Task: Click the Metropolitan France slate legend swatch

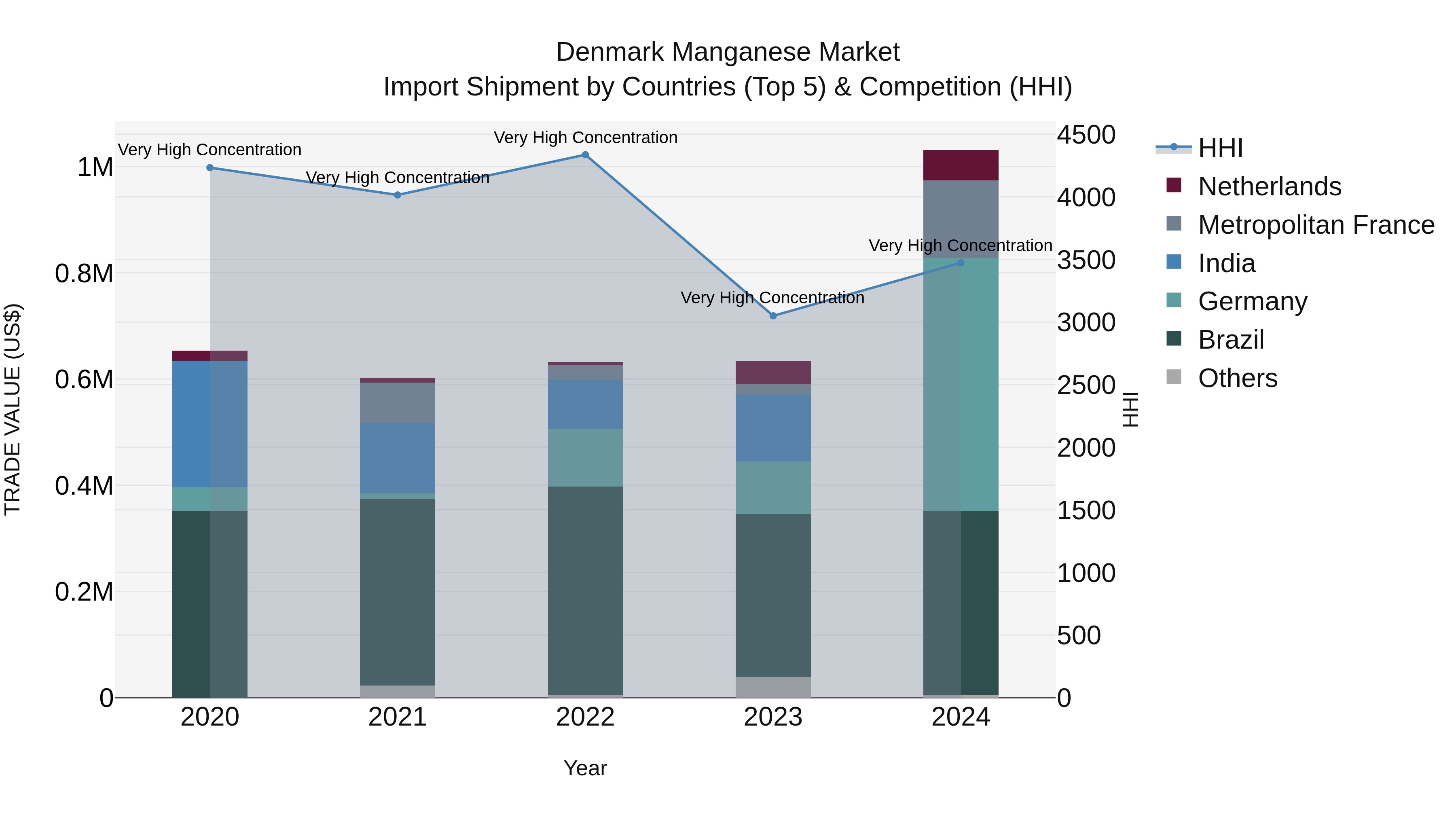Action: [x=1174, y=223]
